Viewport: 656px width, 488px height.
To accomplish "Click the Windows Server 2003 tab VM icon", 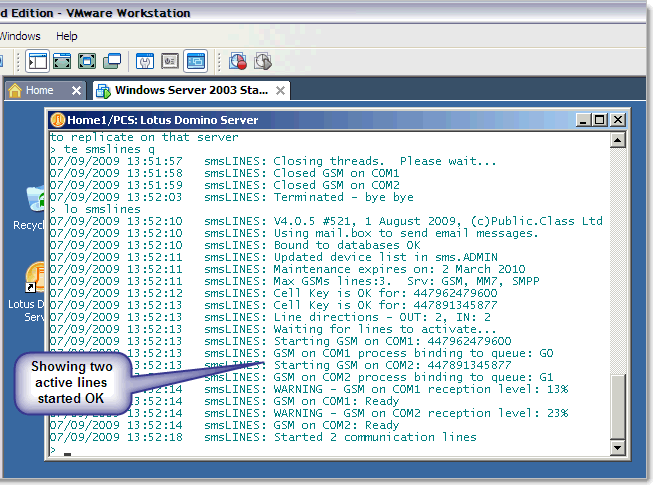I will (103, 90).
